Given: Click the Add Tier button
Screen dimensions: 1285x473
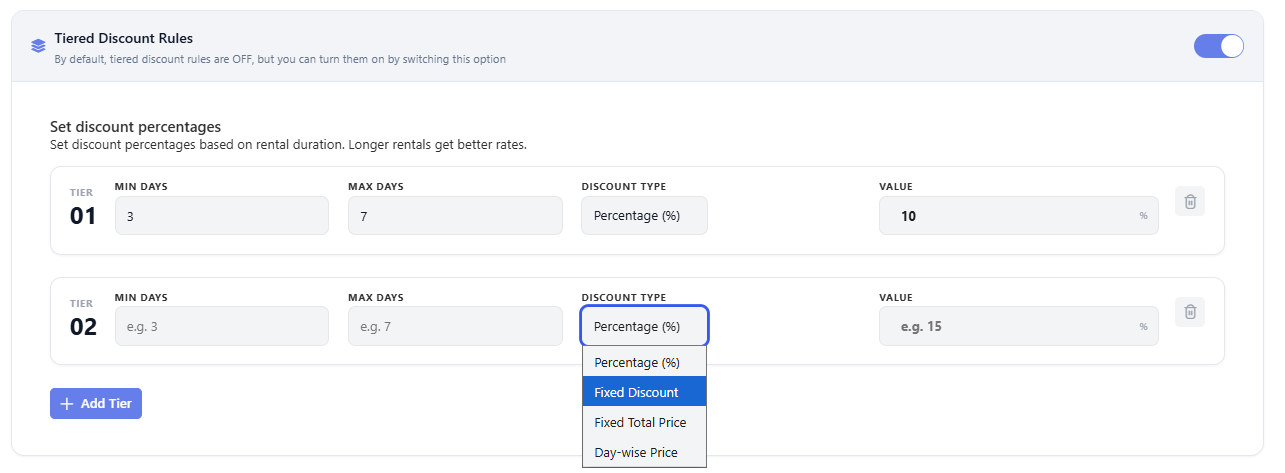Looking at the screenshot, I should coord(96,403).
